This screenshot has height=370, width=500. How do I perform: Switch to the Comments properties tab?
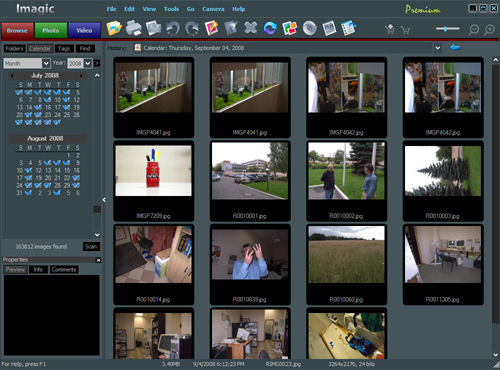click(64, 269)
